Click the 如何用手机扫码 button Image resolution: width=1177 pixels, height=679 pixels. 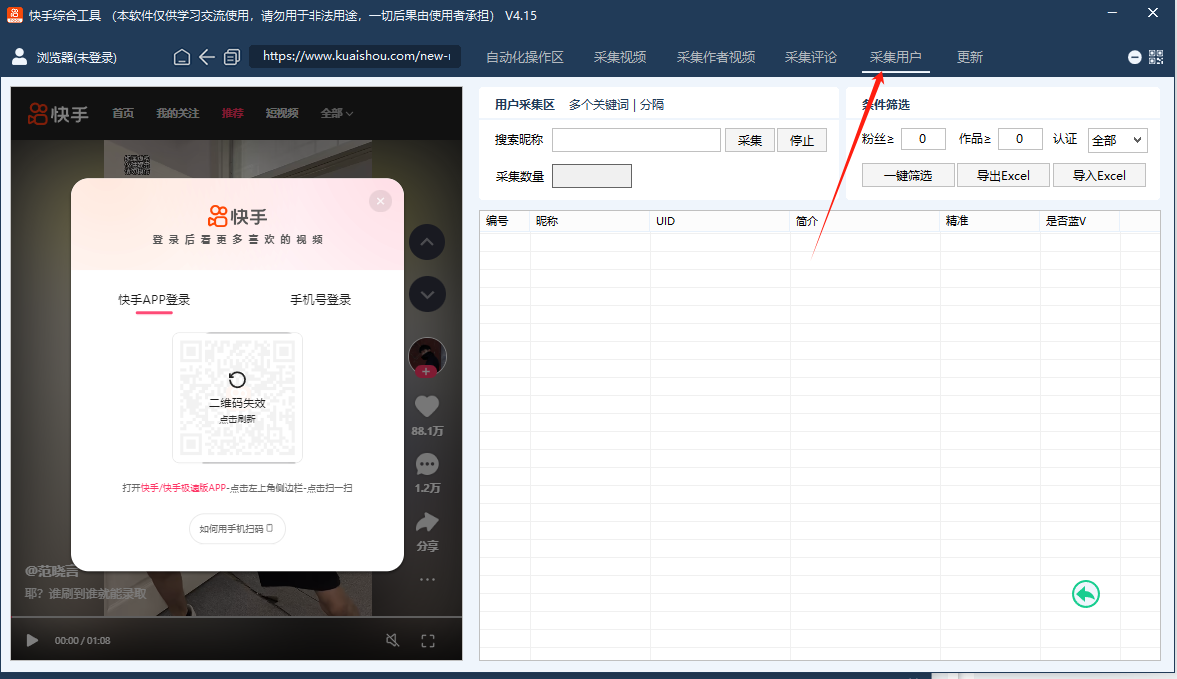click(237, 529)
